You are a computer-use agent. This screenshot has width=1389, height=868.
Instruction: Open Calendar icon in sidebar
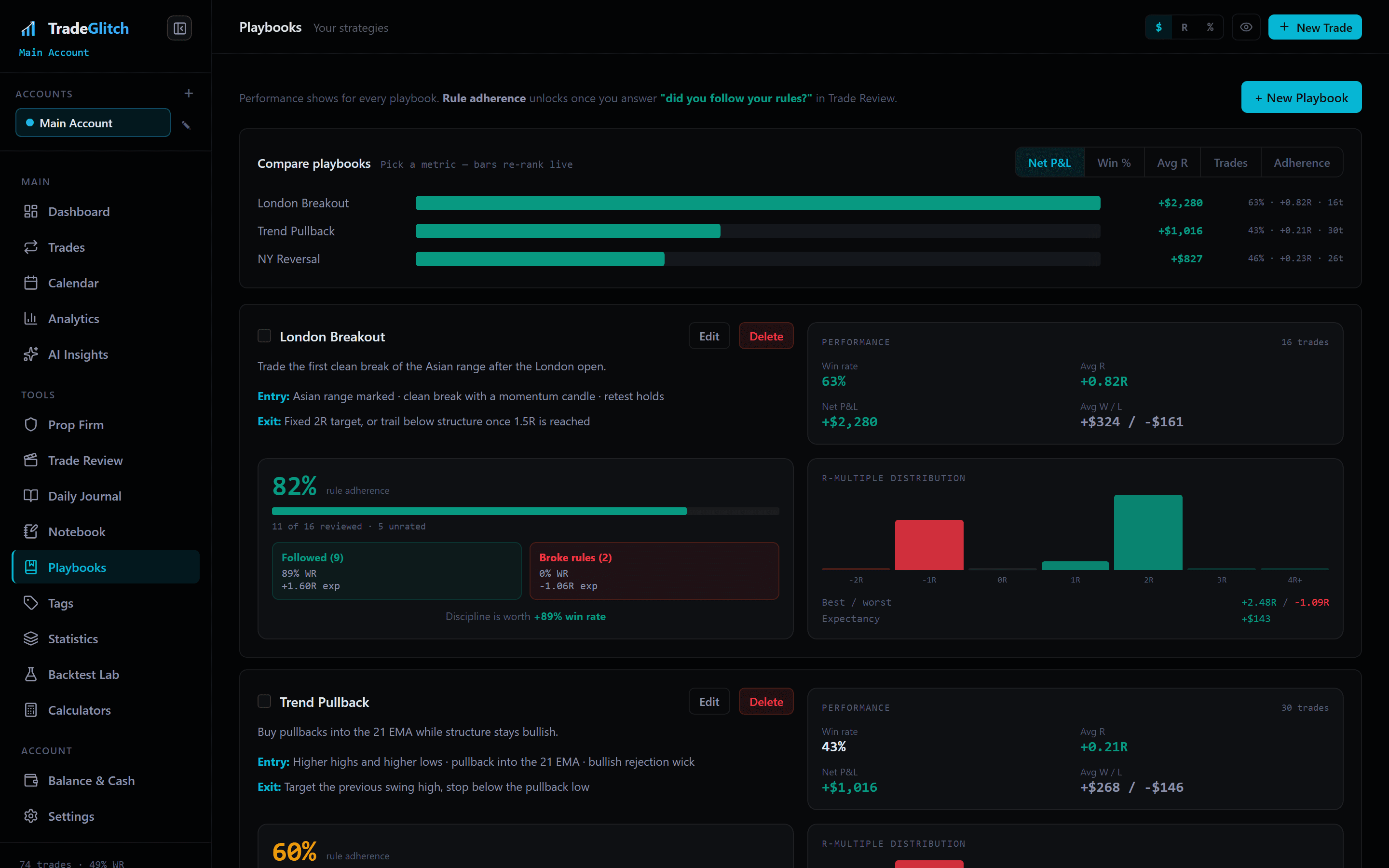pos(31,283)
